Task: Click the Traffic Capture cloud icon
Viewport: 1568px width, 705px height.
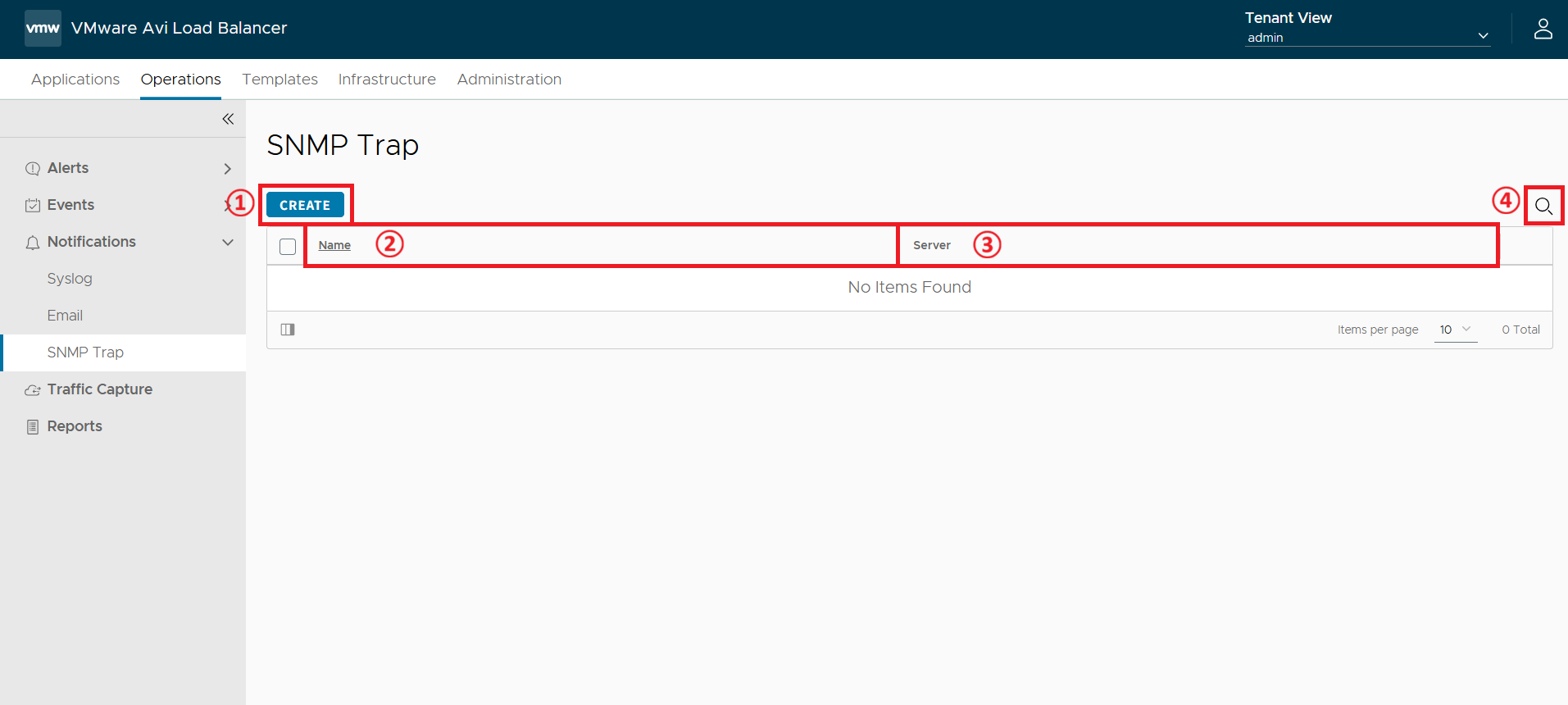Action: [33, 390]
